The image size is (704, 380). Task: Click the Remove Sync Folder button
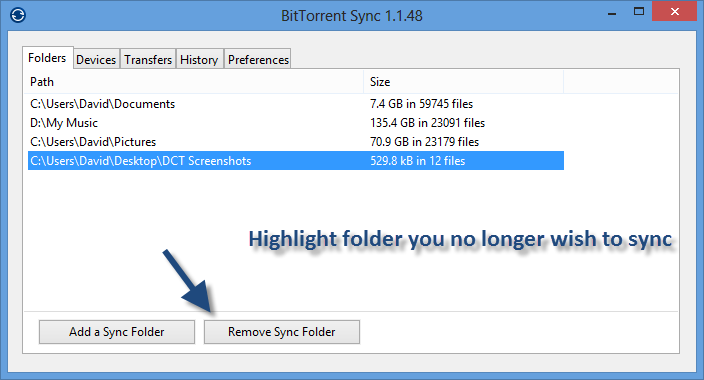click(x=282, y=332)
